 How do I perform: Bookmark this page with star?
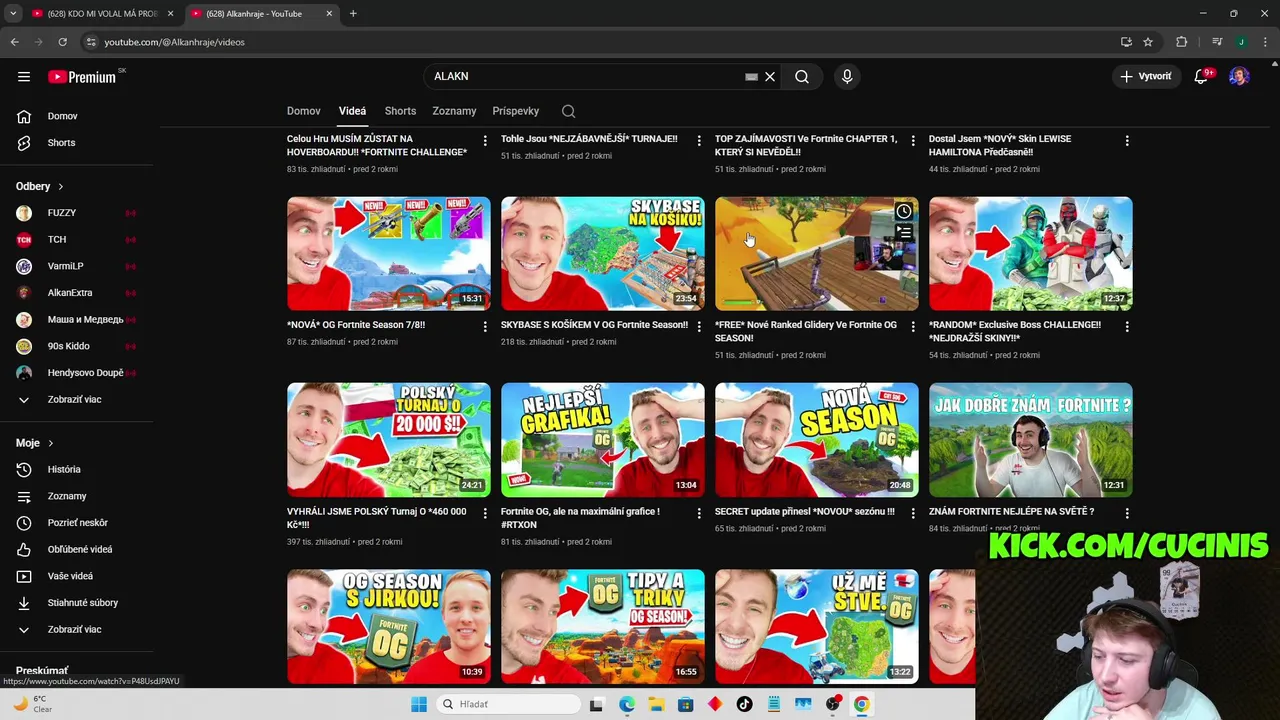[x=1148, y=42]
